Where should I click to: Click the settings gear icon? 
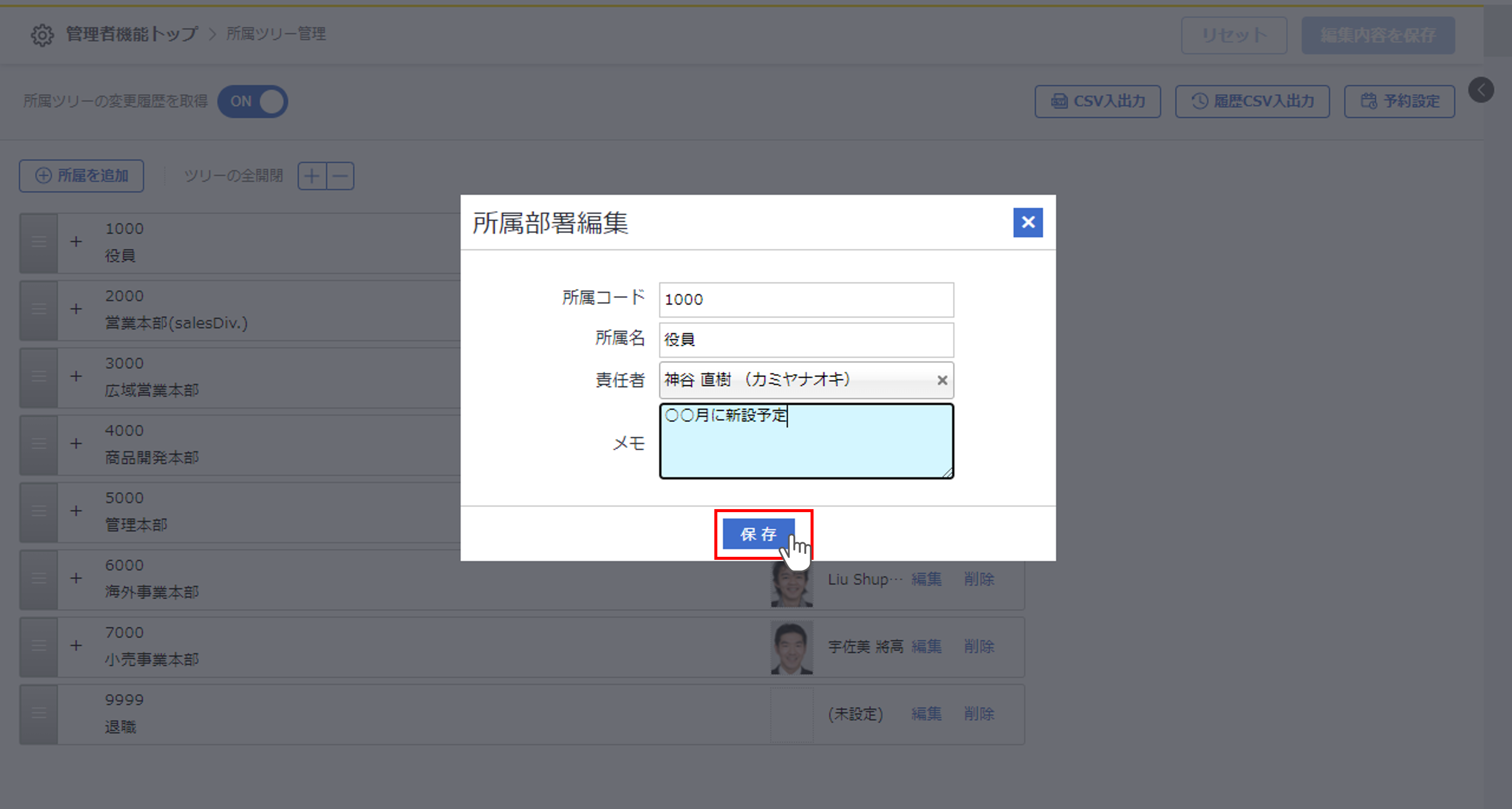42,35
